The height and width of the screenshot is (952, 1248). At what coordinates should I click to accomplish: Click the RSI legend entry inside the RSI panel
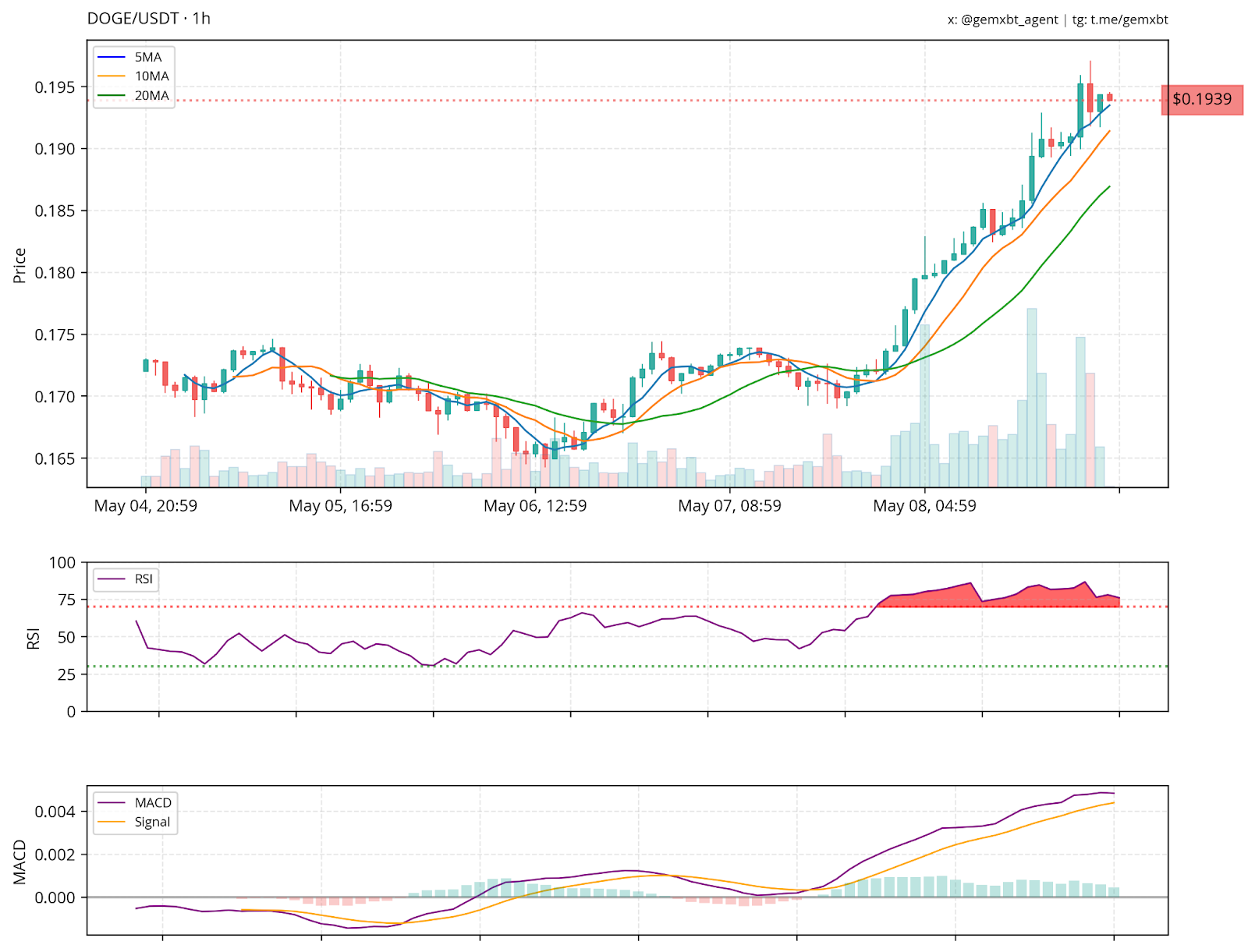tap(144, 579)
